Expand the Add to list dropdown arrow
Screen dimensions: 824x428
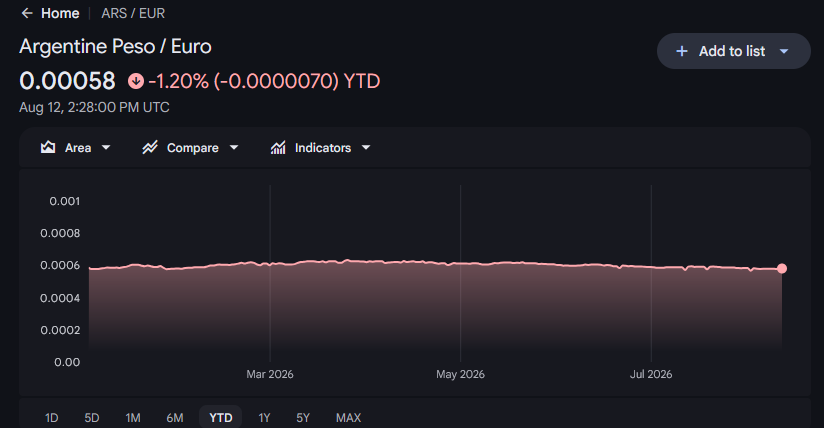pos(784,51)
